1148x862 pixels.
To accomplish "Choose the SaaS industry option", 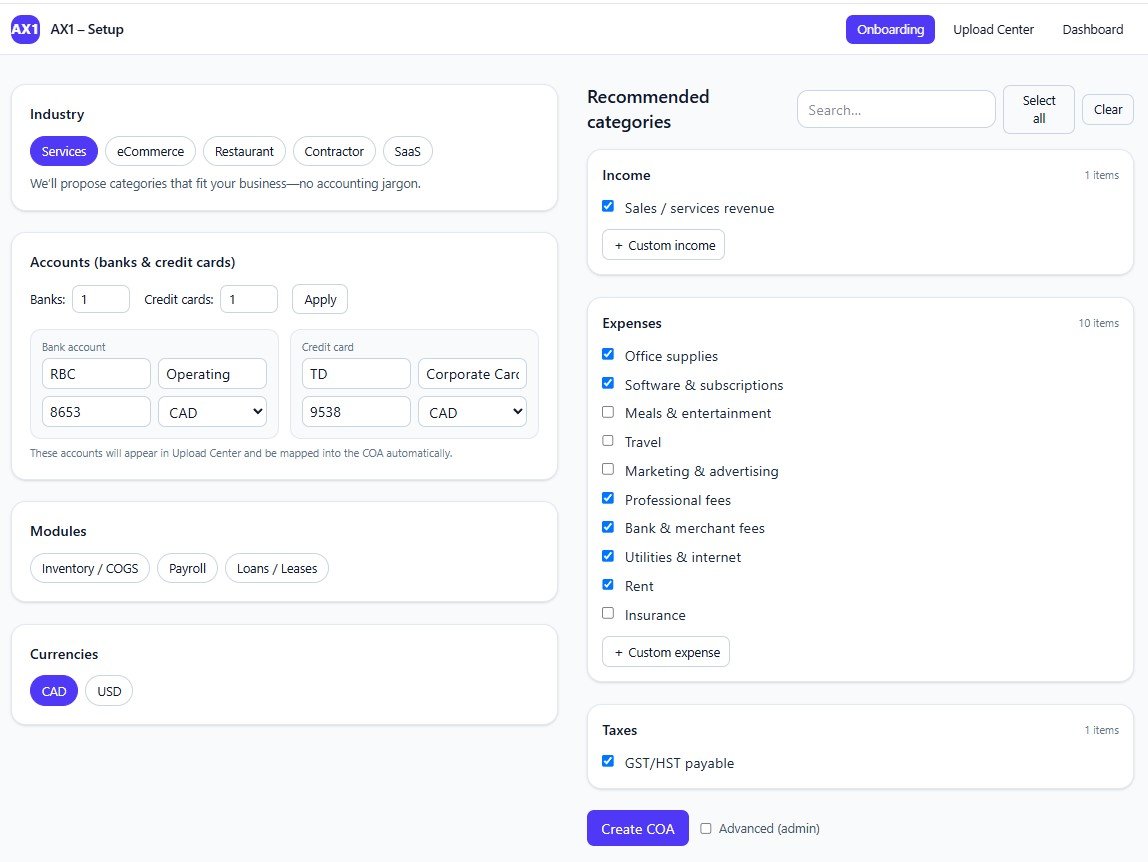I will pyautogui.click(x=407, y=151).
